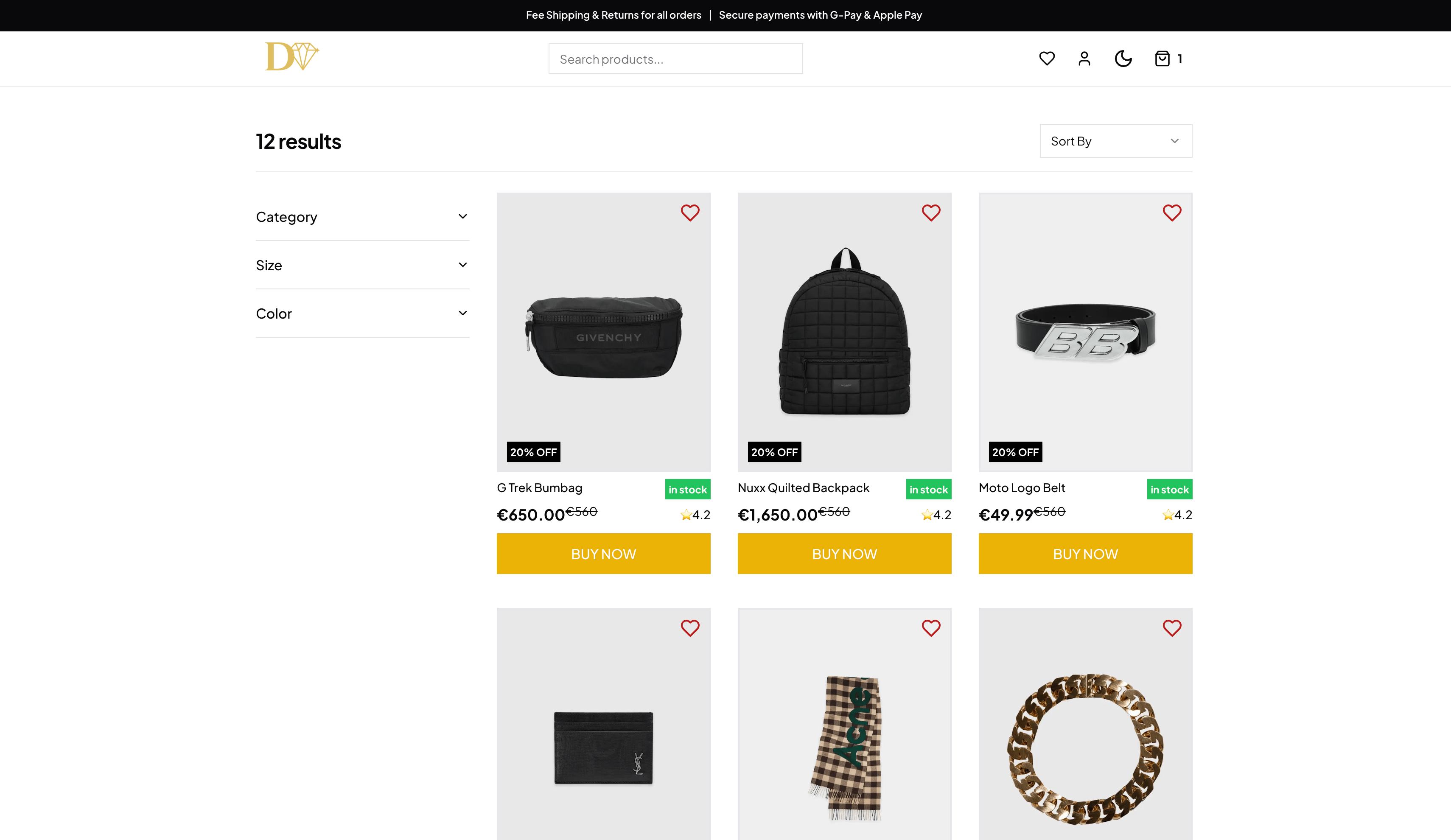This screenshot has width=1451, height=840.
Task: Focus the Search products input field
Action: [675, 59]
